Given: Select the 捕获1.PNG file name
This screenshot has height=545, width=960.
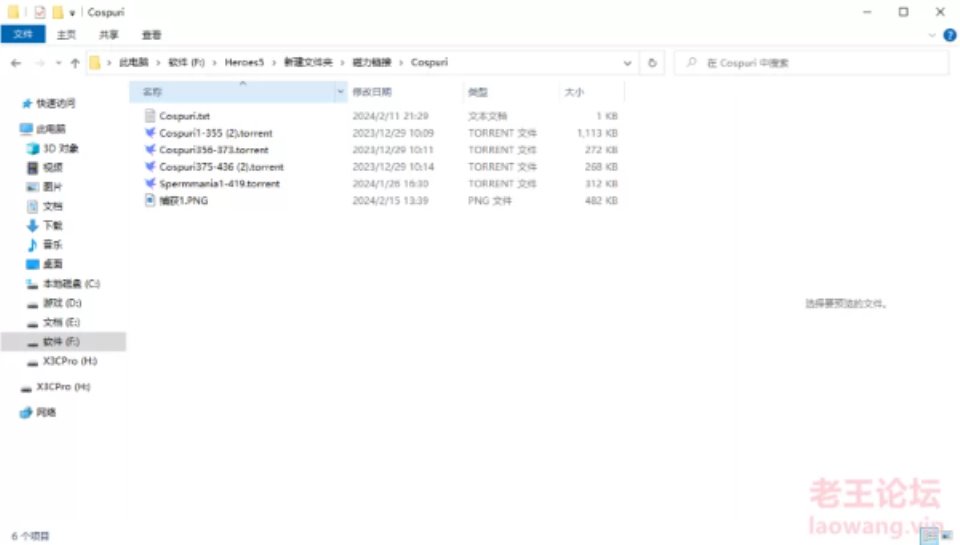Looking at the screenshot, I should (184, 200).
